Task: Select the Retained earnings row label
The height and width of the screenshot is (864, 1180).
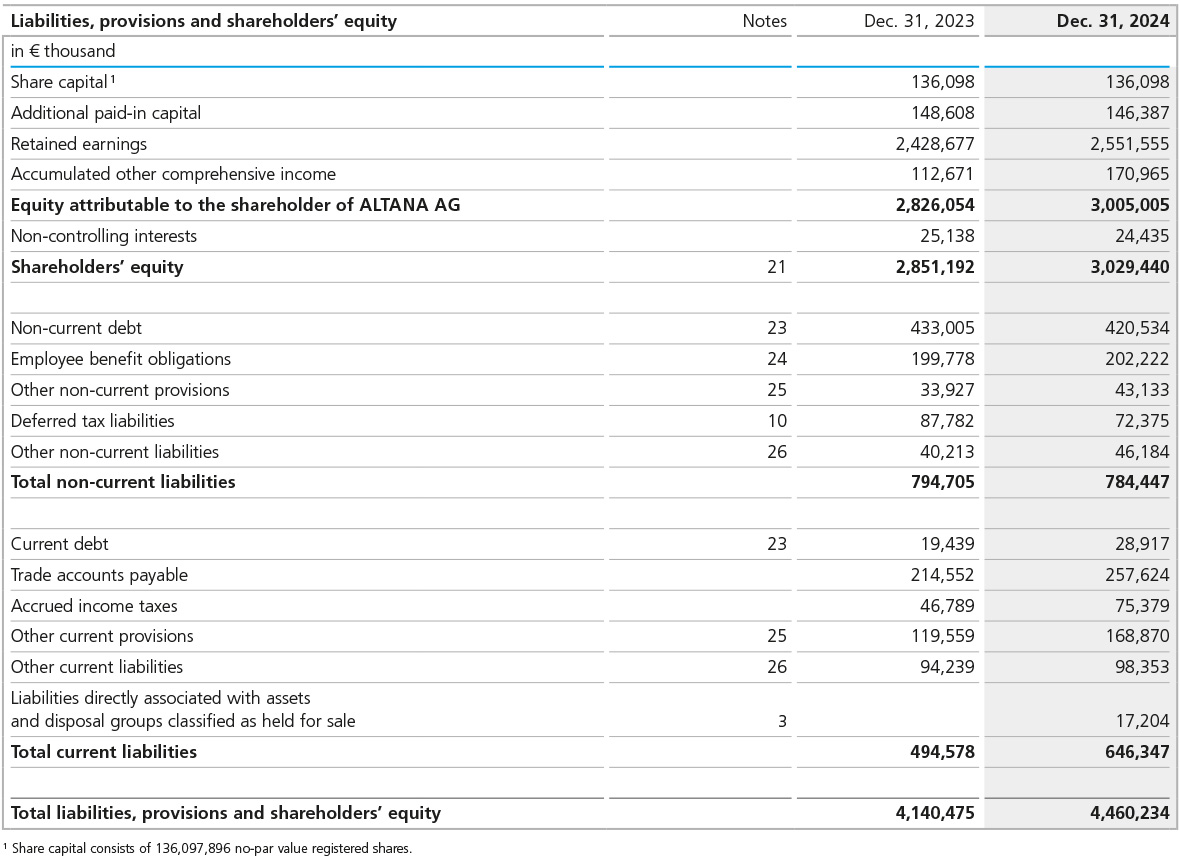Action: pyautogui.click(x=79, y=144)
